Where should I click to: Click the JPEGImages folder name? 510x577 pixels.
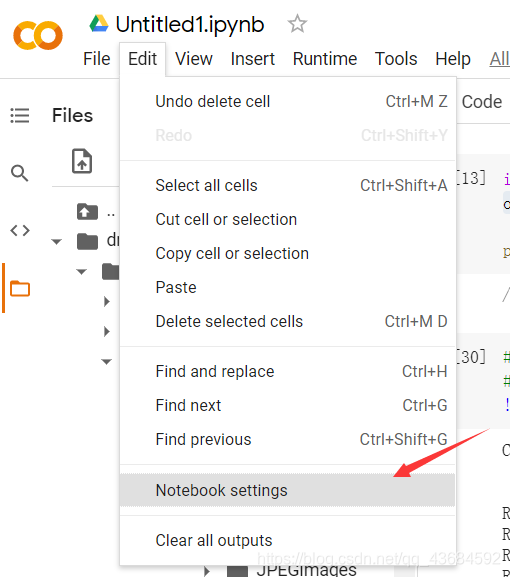307,571
